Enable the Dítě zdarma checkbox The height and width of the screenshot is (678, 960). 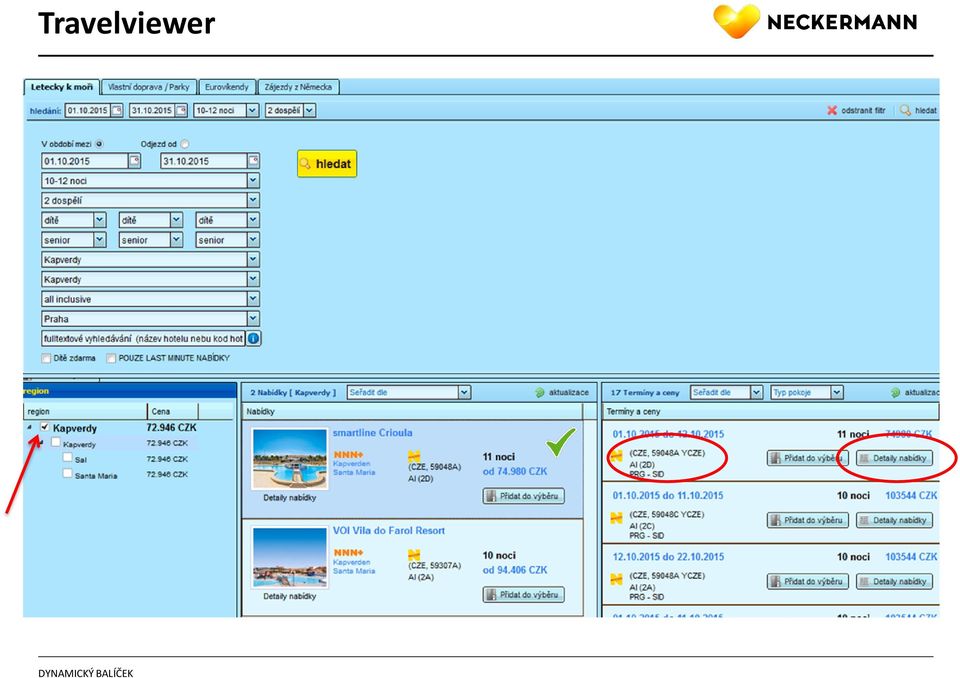pos(46,358)
